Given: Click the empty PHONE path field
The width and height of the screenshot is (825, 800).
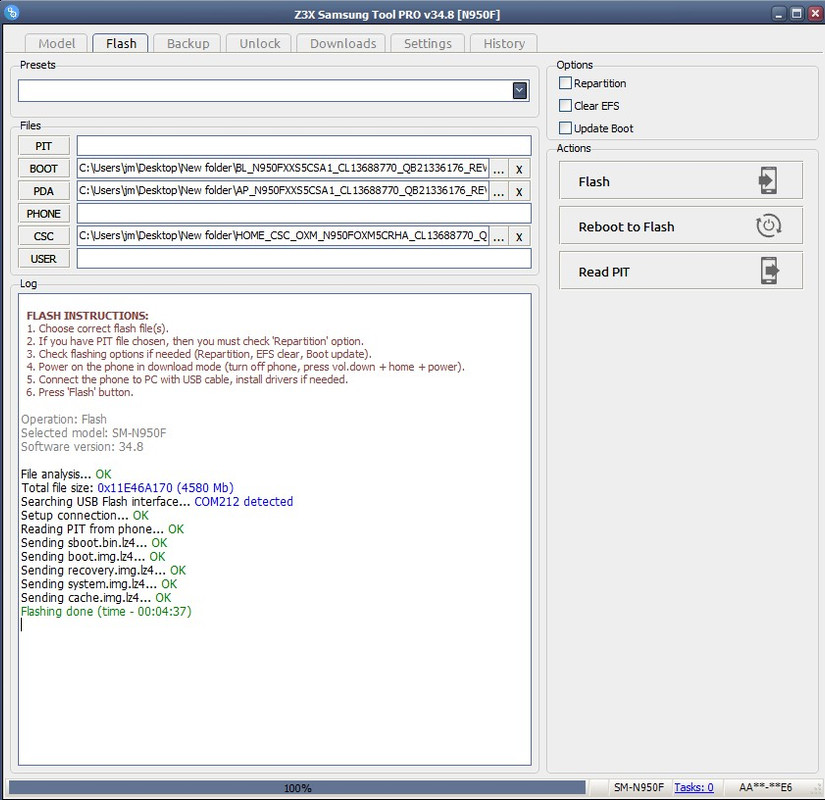Looking at the screenshot, I should pyautogui.click(x=304, y=214).
